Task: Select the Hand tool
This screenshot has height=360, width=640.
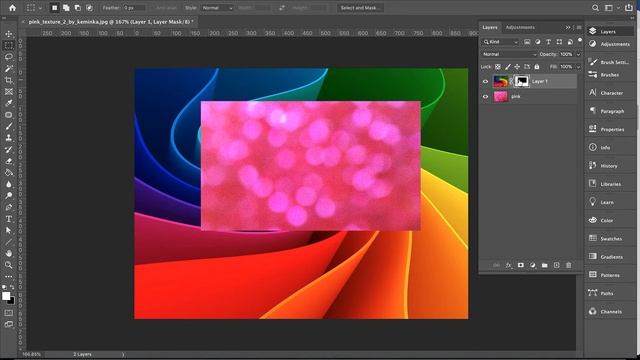Action: tap(9, 253)
